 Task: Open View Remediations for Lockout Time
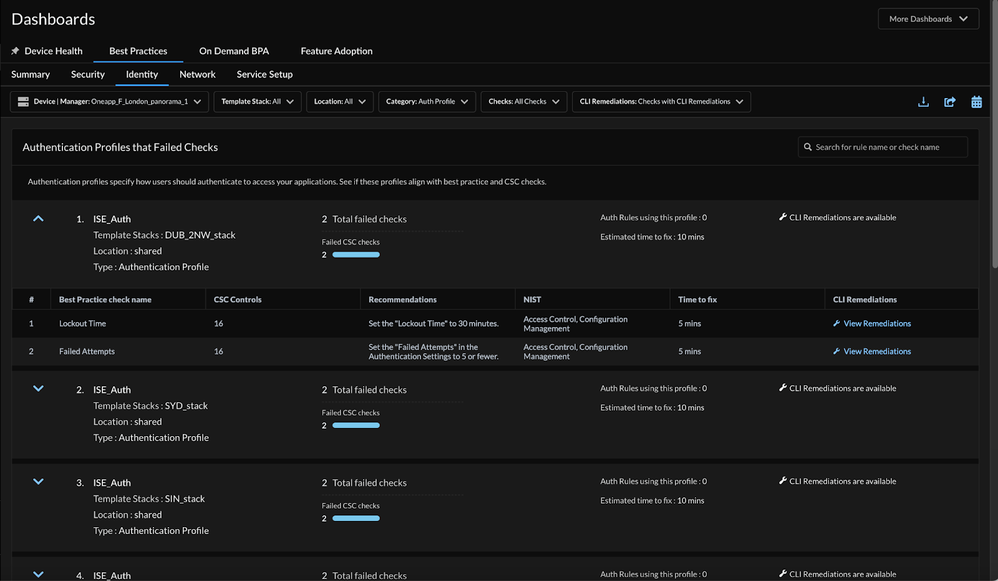coord(877,324)
